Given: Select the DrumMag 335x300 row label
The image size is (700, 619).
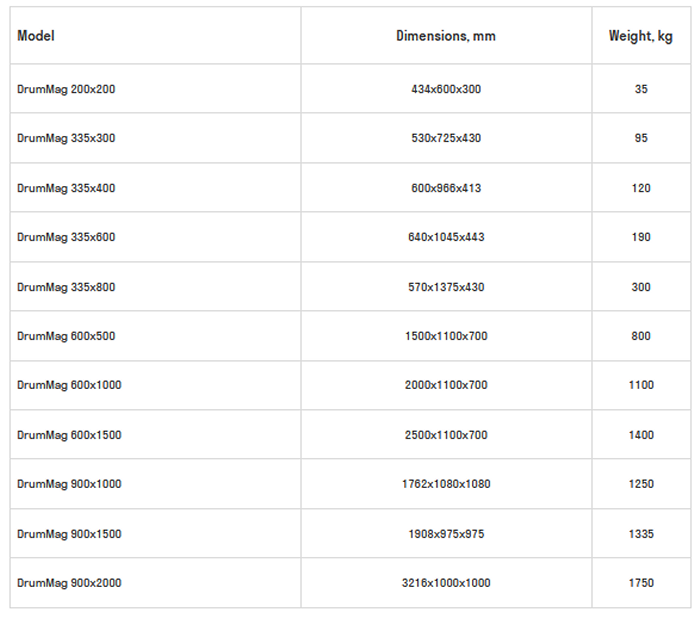Looking at the screenshot, I should 66,138.
